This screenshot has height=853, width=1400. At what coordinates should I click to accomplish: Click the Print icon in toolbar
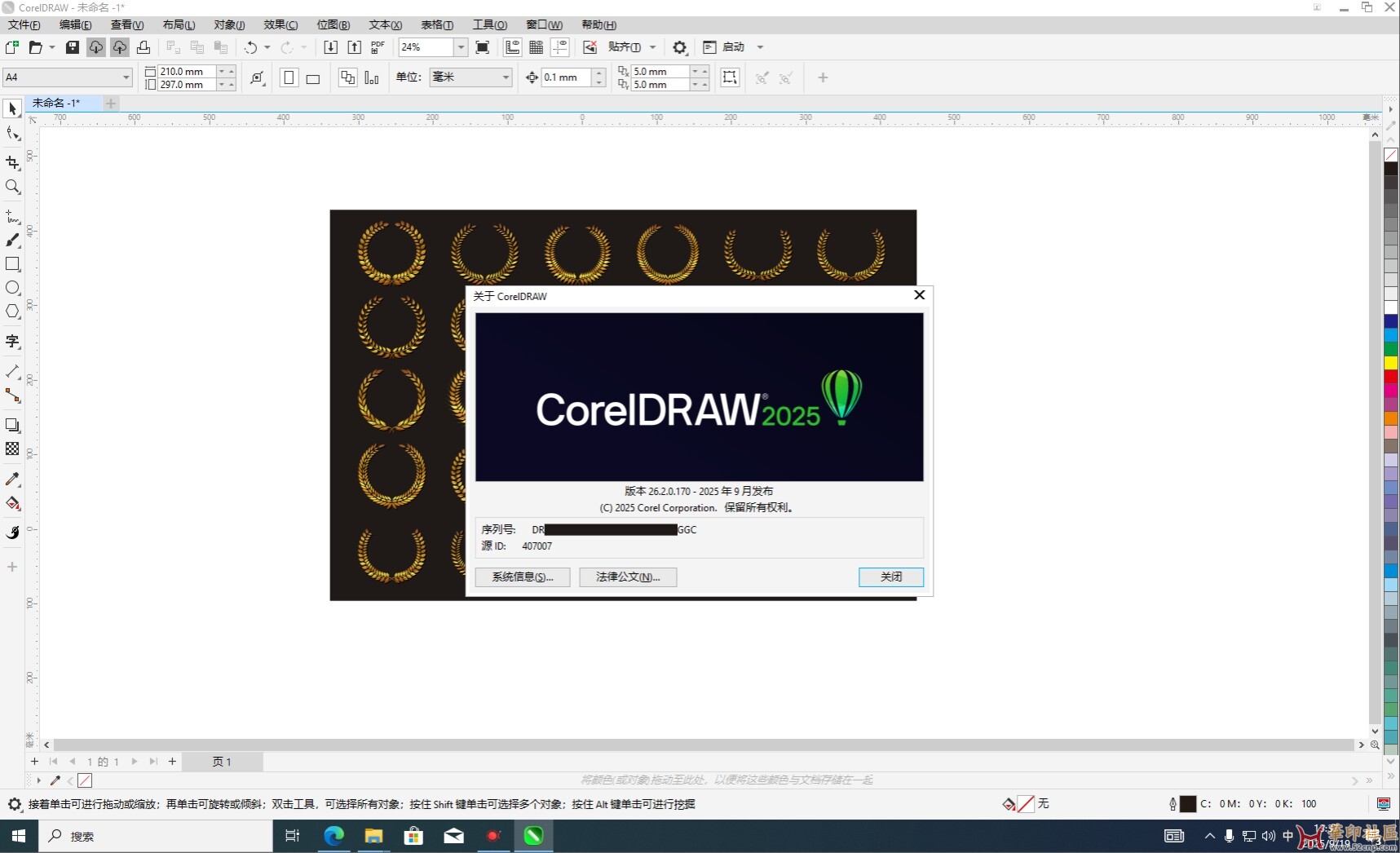pyautogui.click(x=143, y=47)
